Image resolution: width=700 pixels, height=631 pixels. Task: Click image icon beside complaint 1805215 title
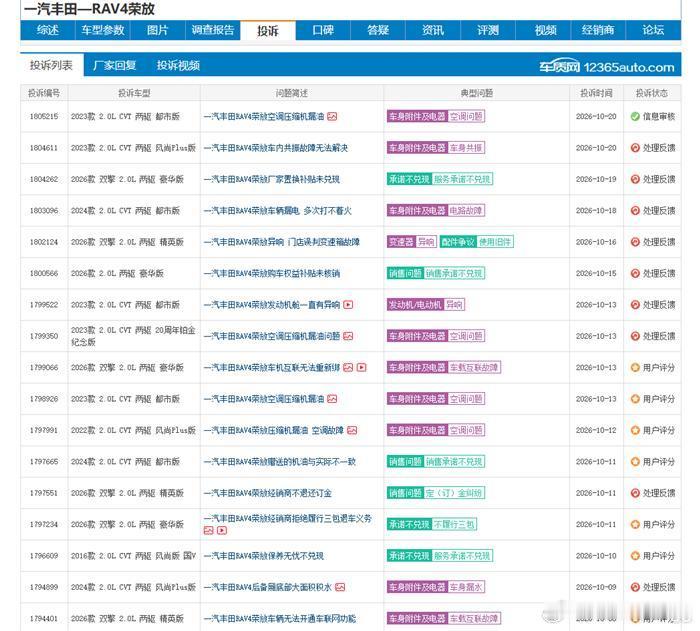(x=332, y=117)
